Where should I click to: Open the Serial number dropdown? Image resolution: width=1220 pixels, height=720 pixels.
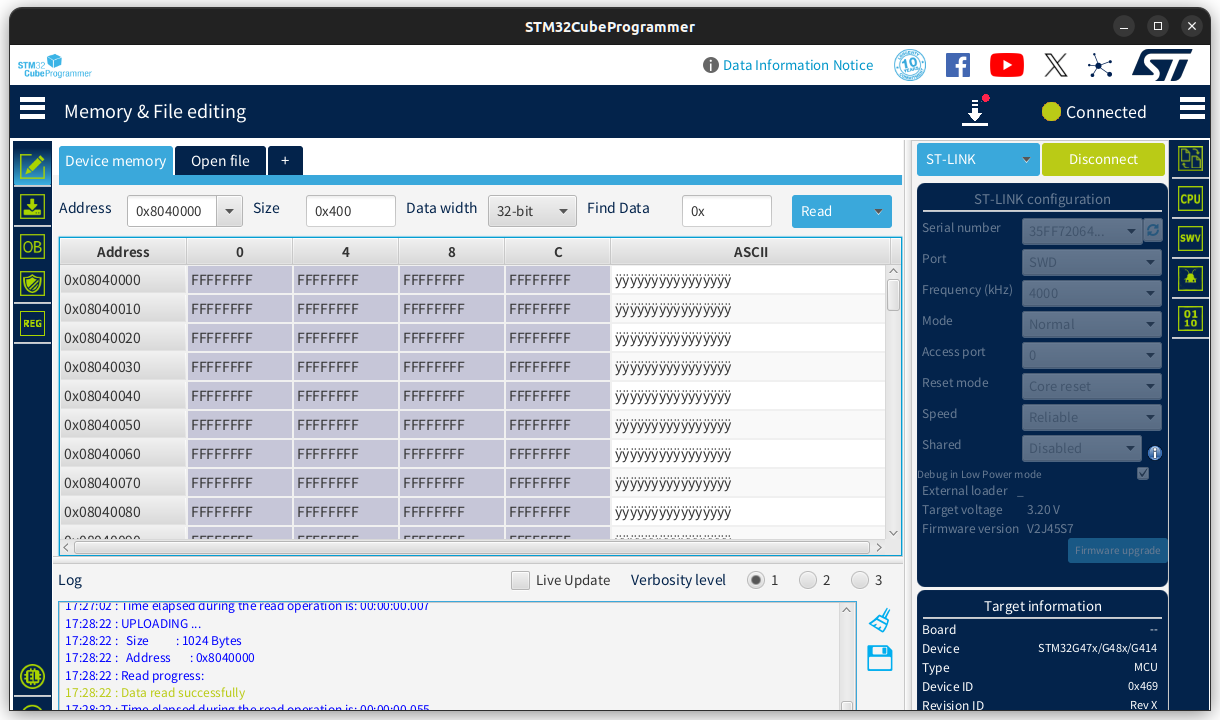pos(1082,231)
